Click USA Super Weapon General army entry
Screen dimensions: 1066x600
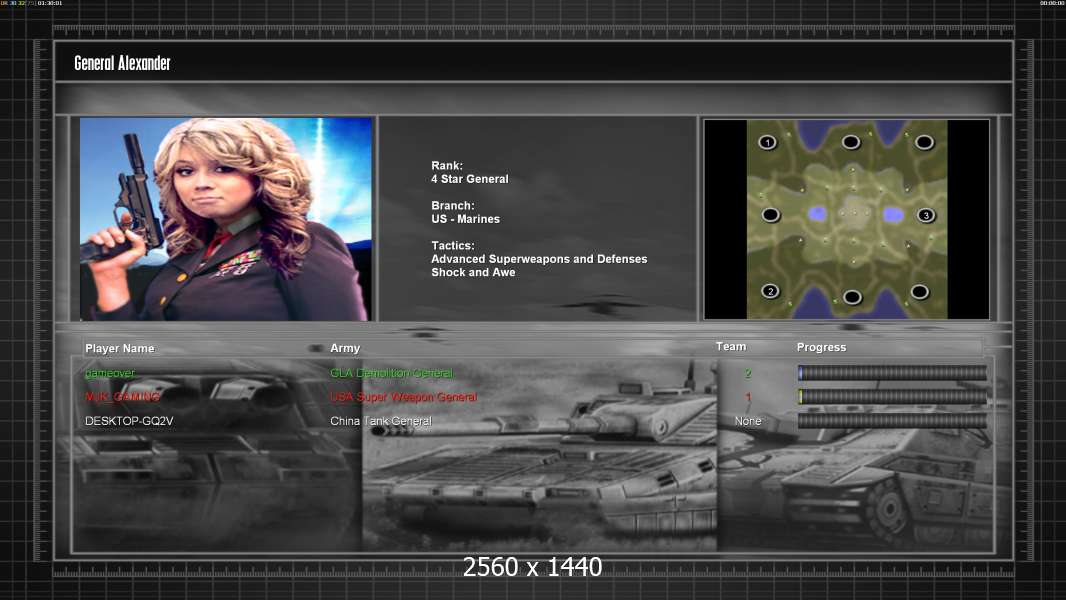pyautogui.click(x=403, y=397)
